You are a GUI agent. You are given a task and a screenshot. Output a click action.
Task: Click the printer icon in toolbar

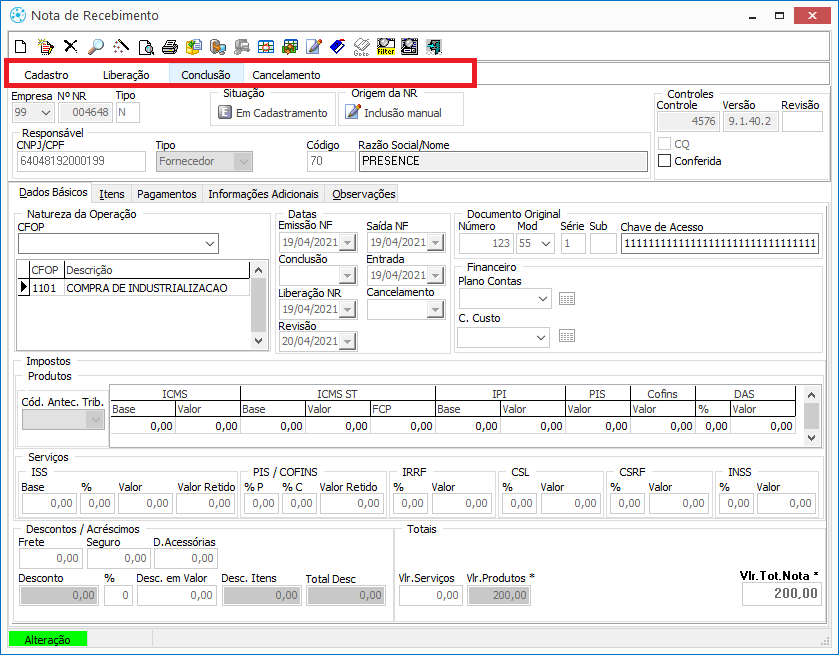[x=169, y=46]
